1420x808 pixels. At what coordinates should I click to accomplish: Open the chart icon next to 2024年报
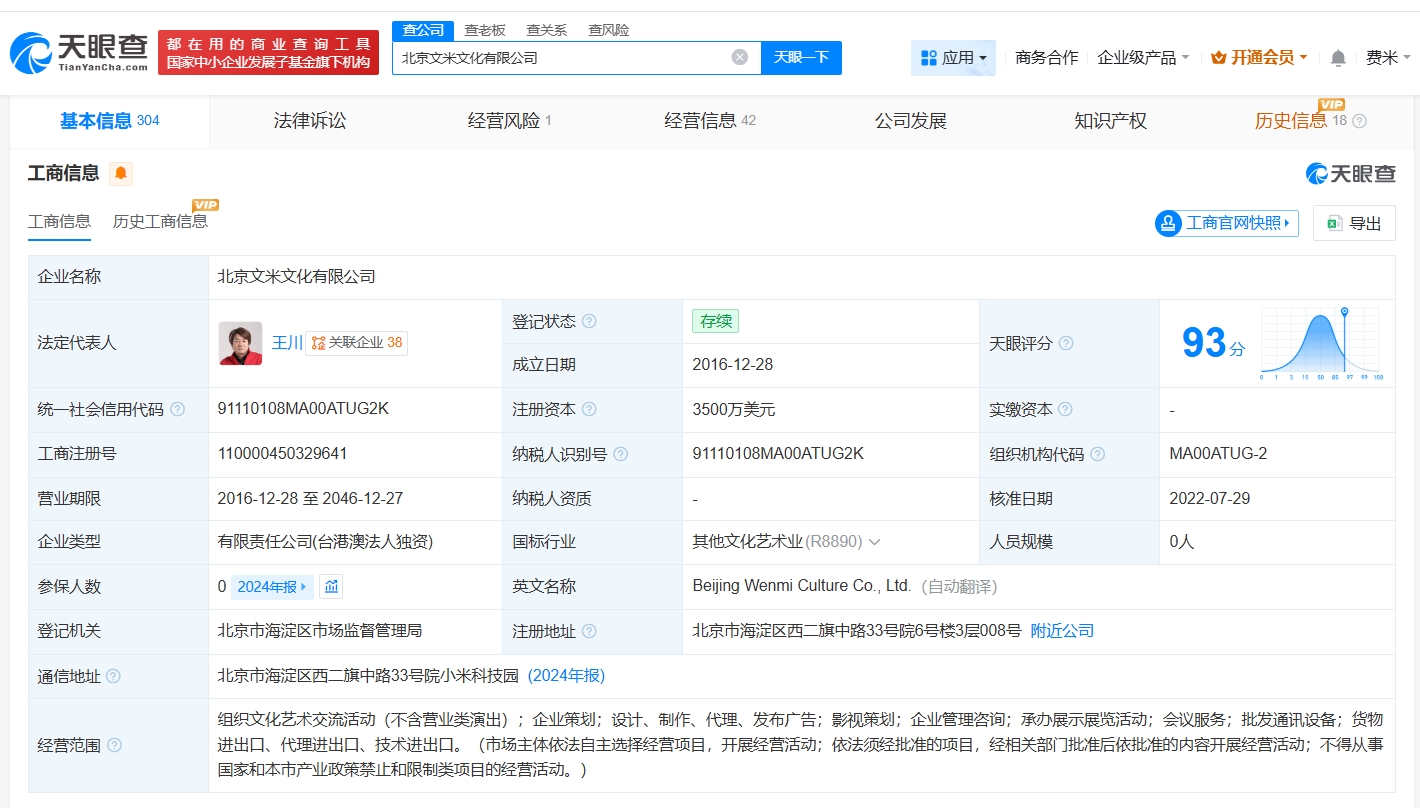click(x=331, y=587)
